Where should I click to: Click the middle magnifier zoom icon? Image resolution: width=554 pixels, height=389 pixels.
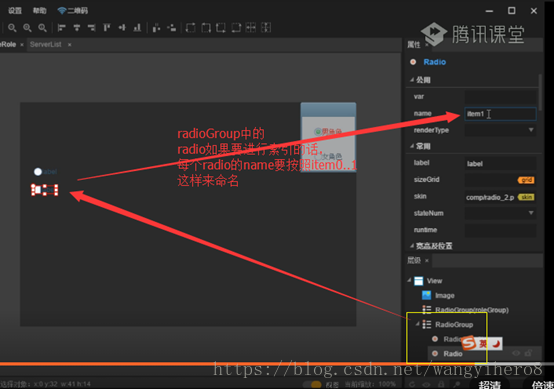27,28
